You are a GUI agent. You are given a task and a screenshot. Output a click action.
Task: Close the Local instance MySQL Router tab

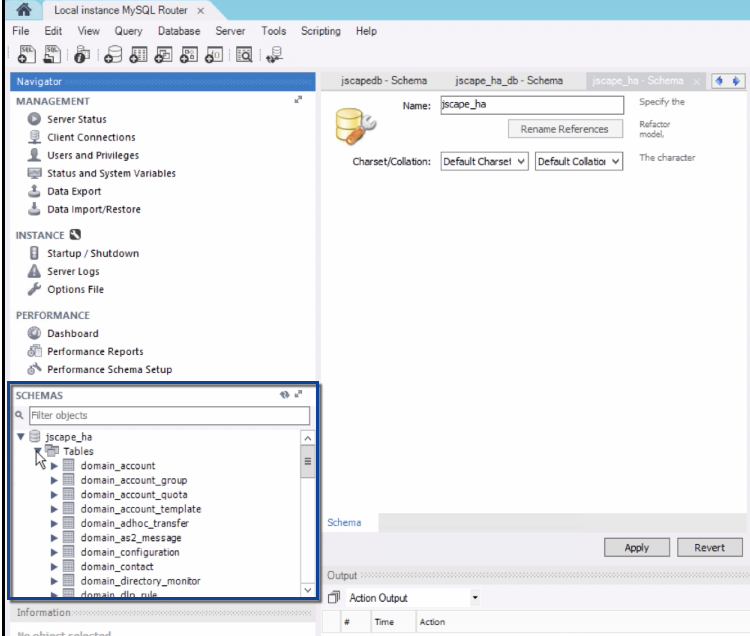pyautogui.click(x=201, y=11)
